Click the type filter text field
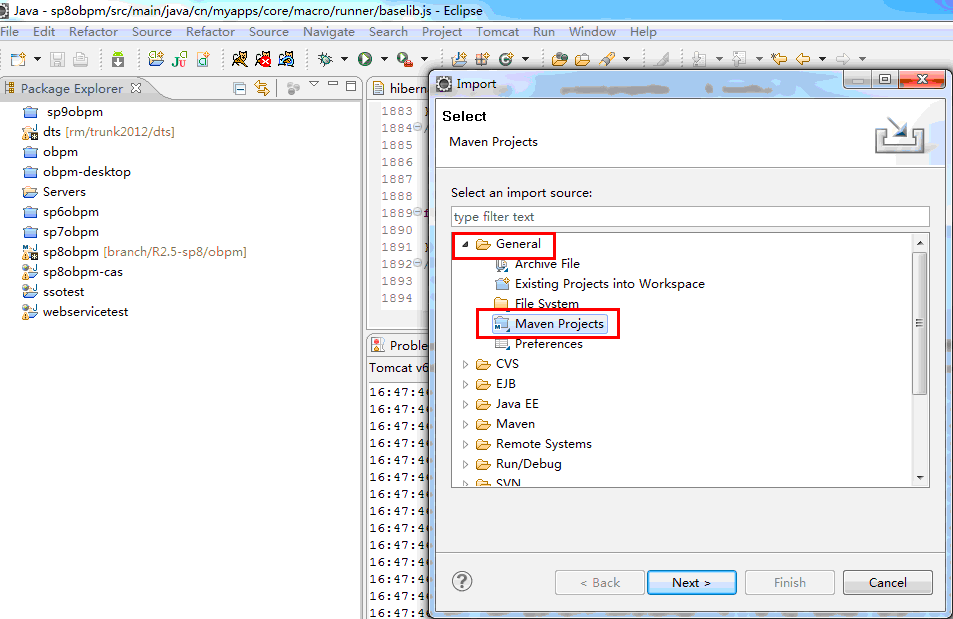 [690, 216]
